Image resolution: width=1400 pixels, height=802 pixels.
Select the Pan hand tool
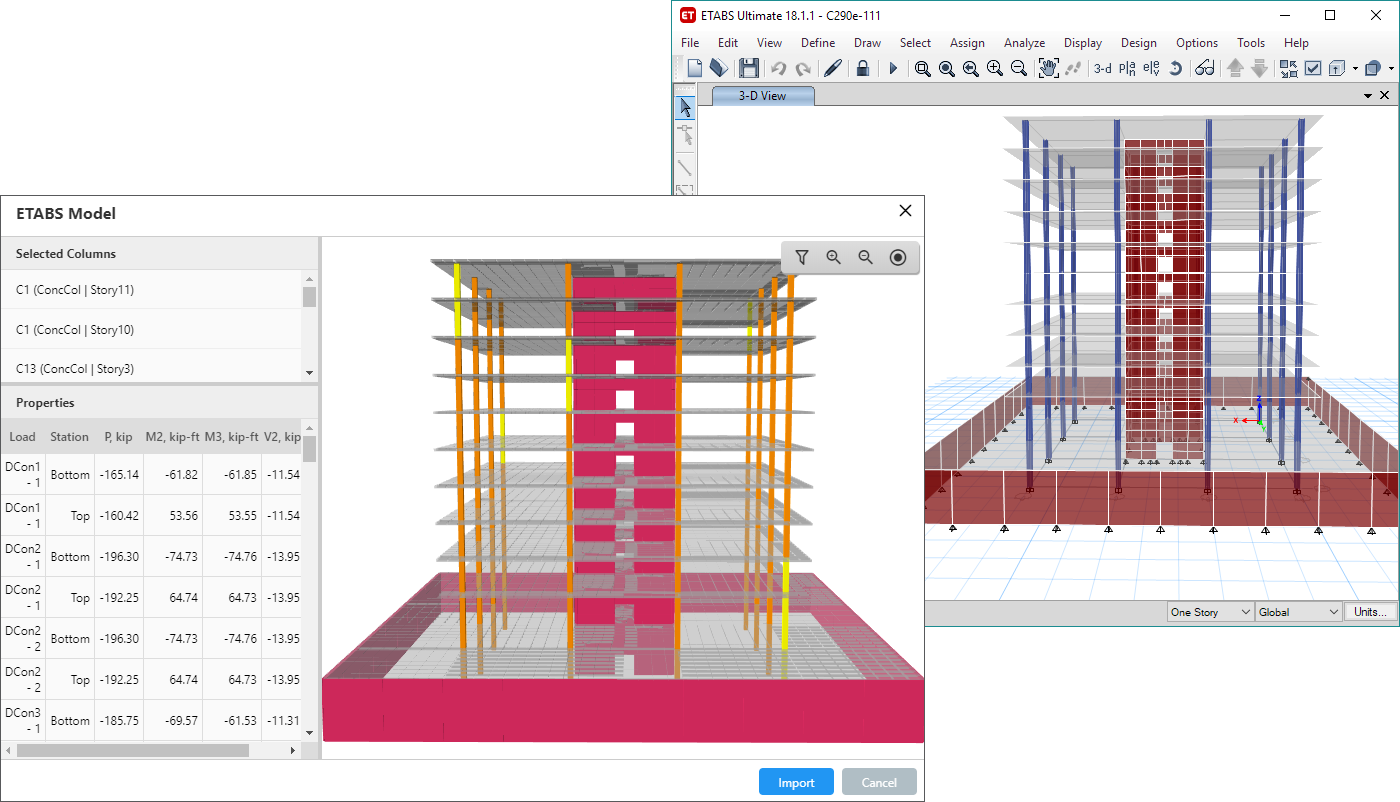point(1048,68)
